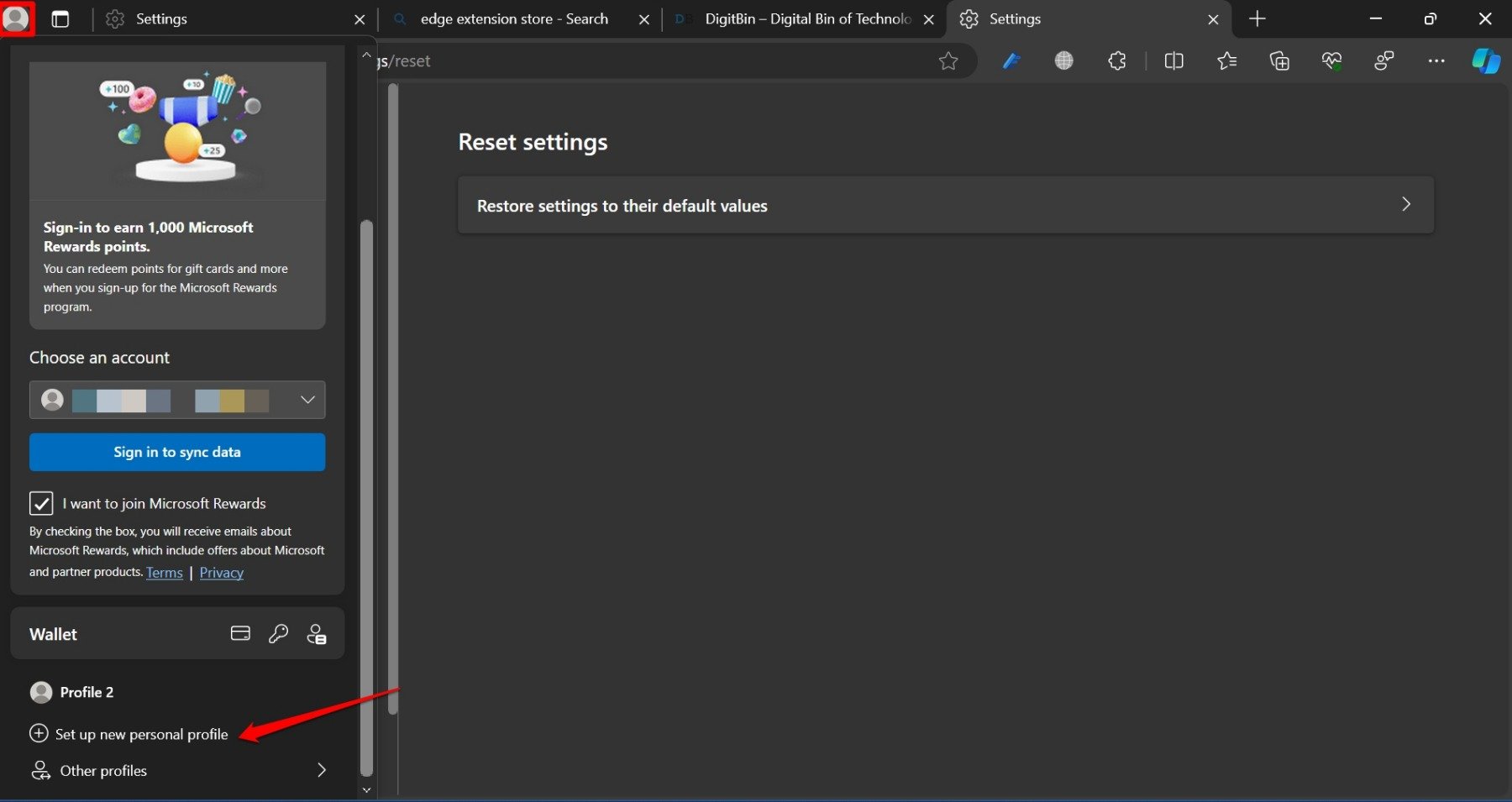Click Sign-in to earn 1,000 Rewards points text
Image resolution: width=1512 pixels, height=802 pixels.
148,237
